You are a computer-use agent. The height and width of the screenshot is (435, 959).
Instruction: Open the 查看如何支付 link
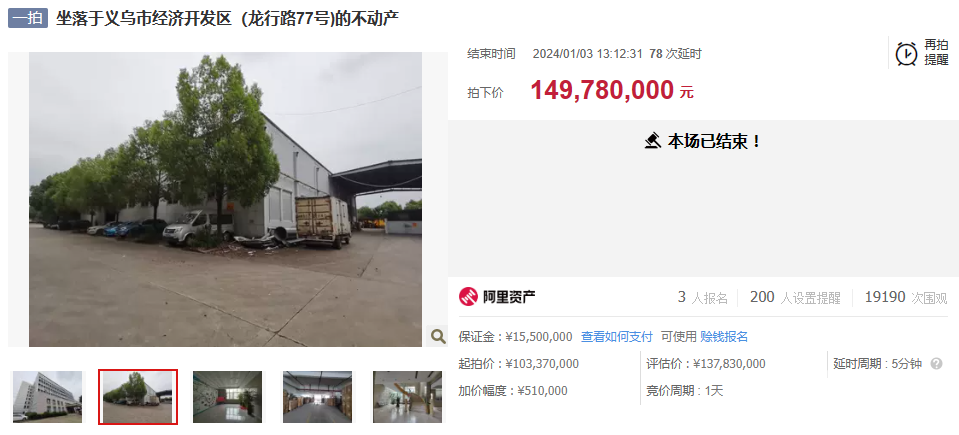616,336
